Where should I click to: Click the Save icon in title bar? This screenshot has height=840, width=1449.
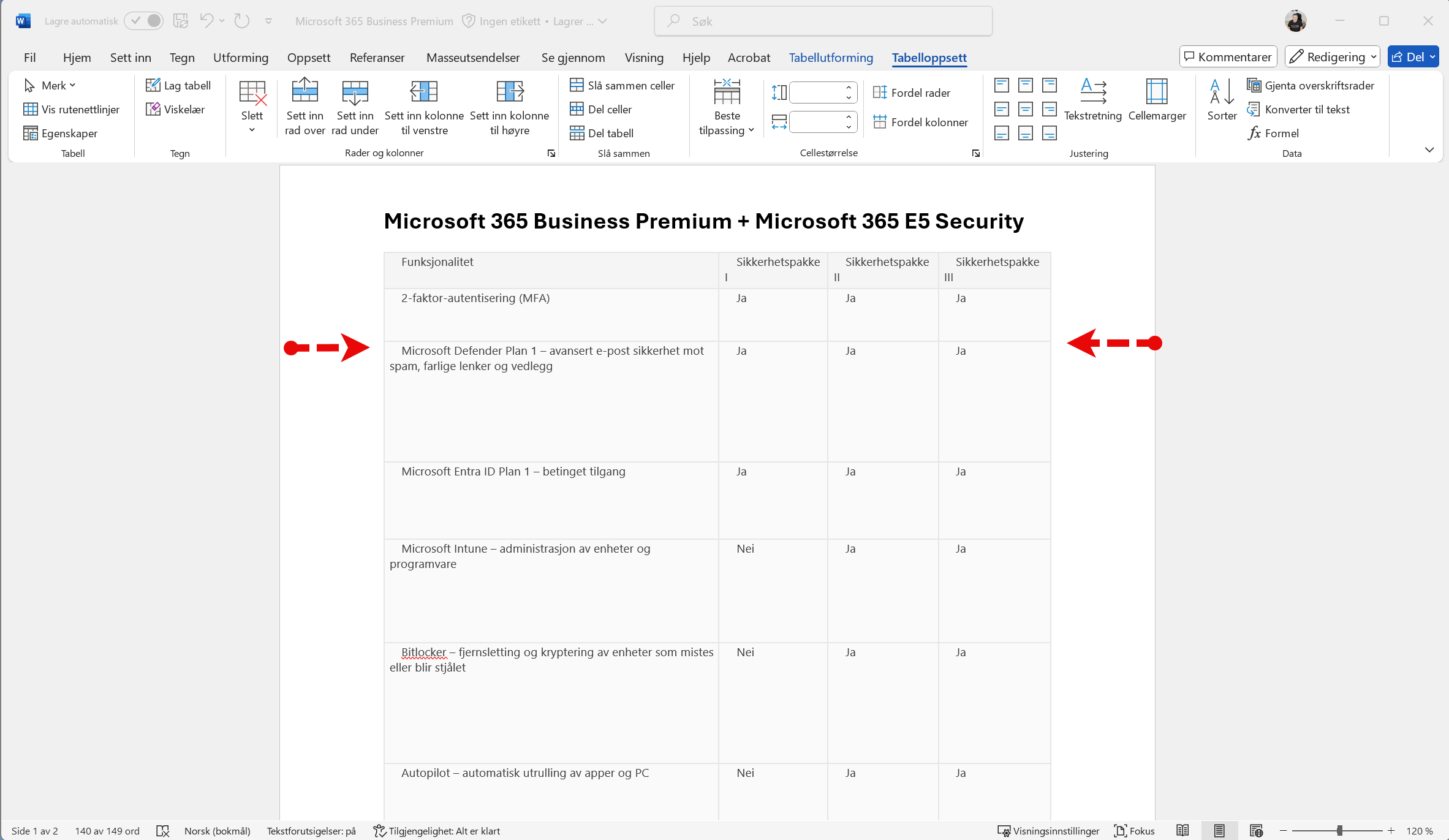180,21
